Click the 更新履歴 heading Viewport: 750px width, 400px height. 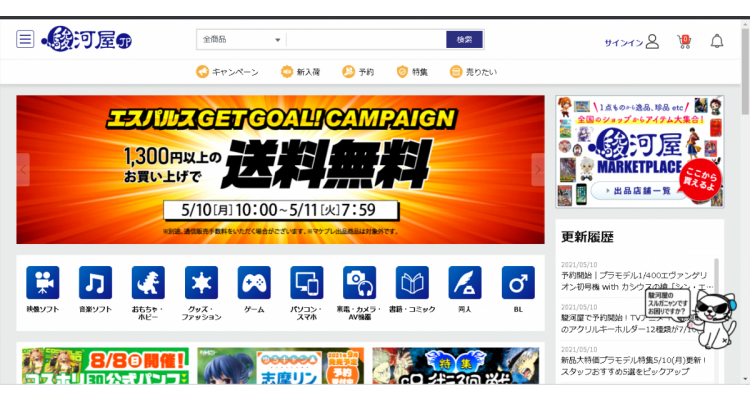[x=587, y=237]
